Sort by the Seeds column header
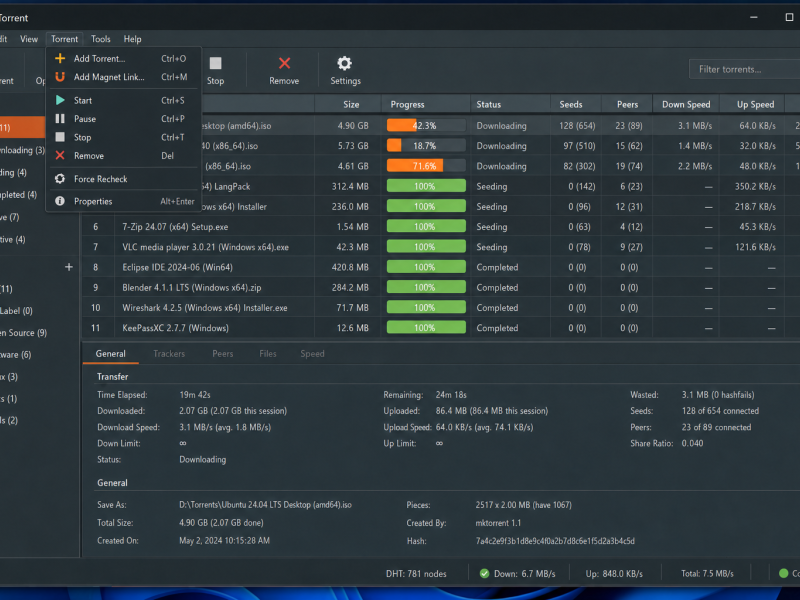The height and width of the screenshot is (600, 800). click(x=576, y=104)
